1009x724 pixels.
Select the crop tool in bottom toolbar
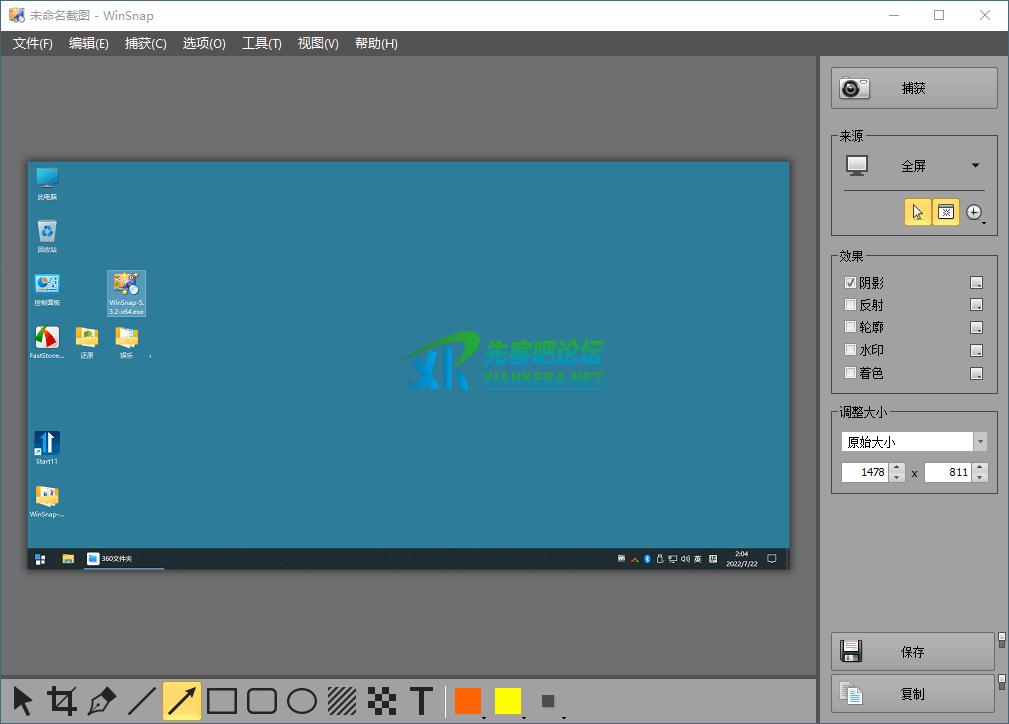(x=62, y=701)
